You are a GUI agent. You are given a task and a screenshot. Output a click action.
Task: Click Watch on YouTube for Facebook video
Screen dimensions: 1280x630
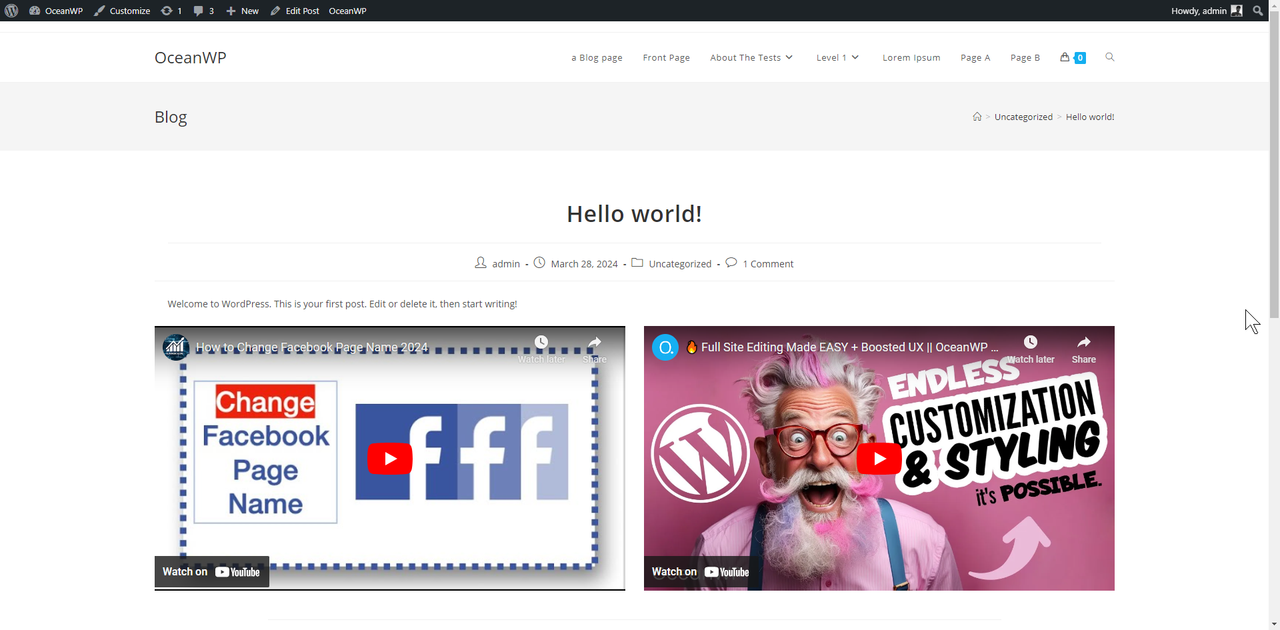click(212, 572)
